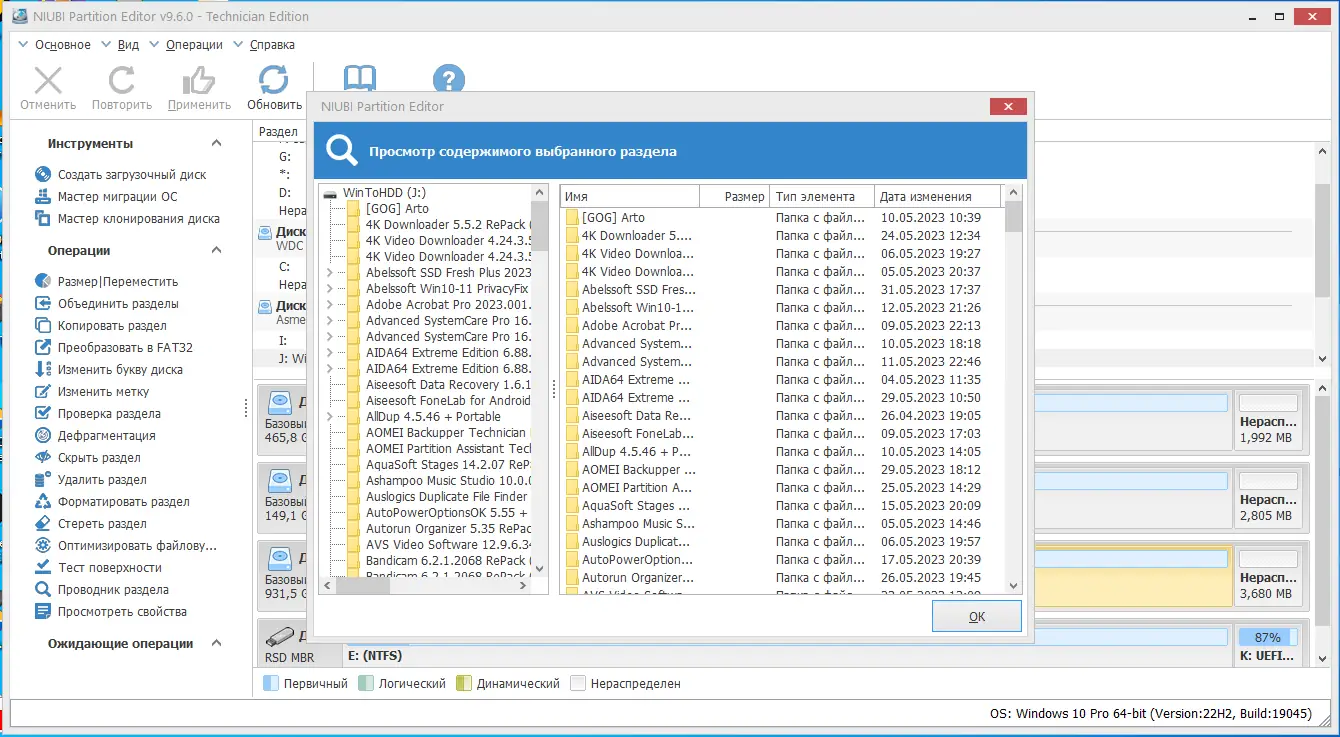Collapse the Ожидающие операции sidebar section
This screenshot has width=1340, height=737.
(x=217, y=644)
